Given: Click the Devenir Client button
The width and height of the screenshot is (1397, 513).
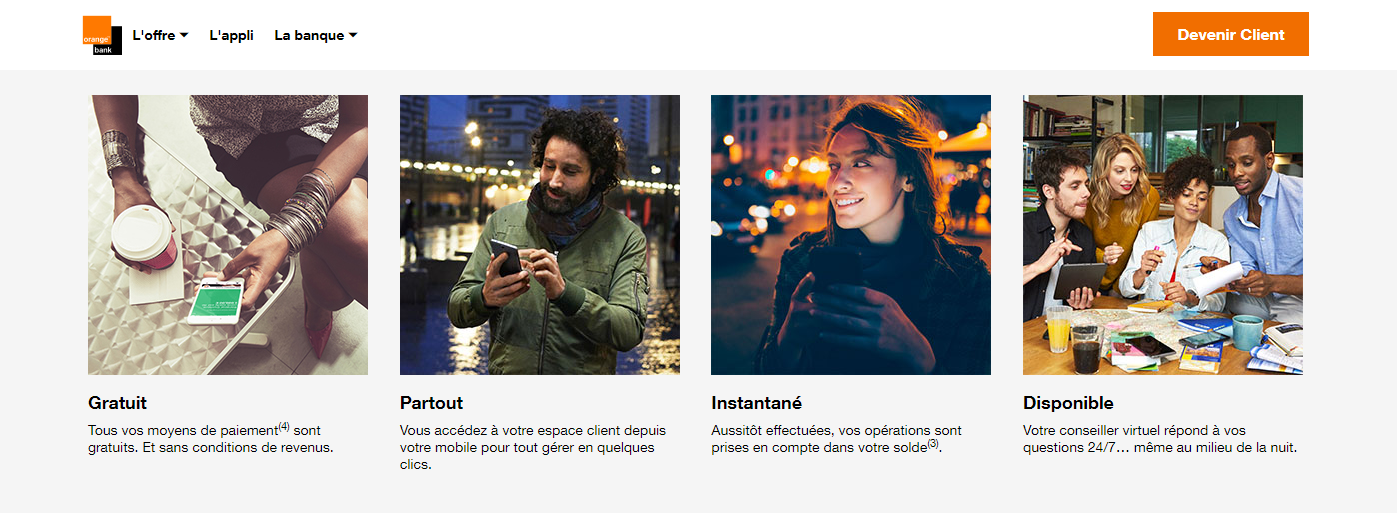Looking at the screenshot, I should coord(1231,34).
